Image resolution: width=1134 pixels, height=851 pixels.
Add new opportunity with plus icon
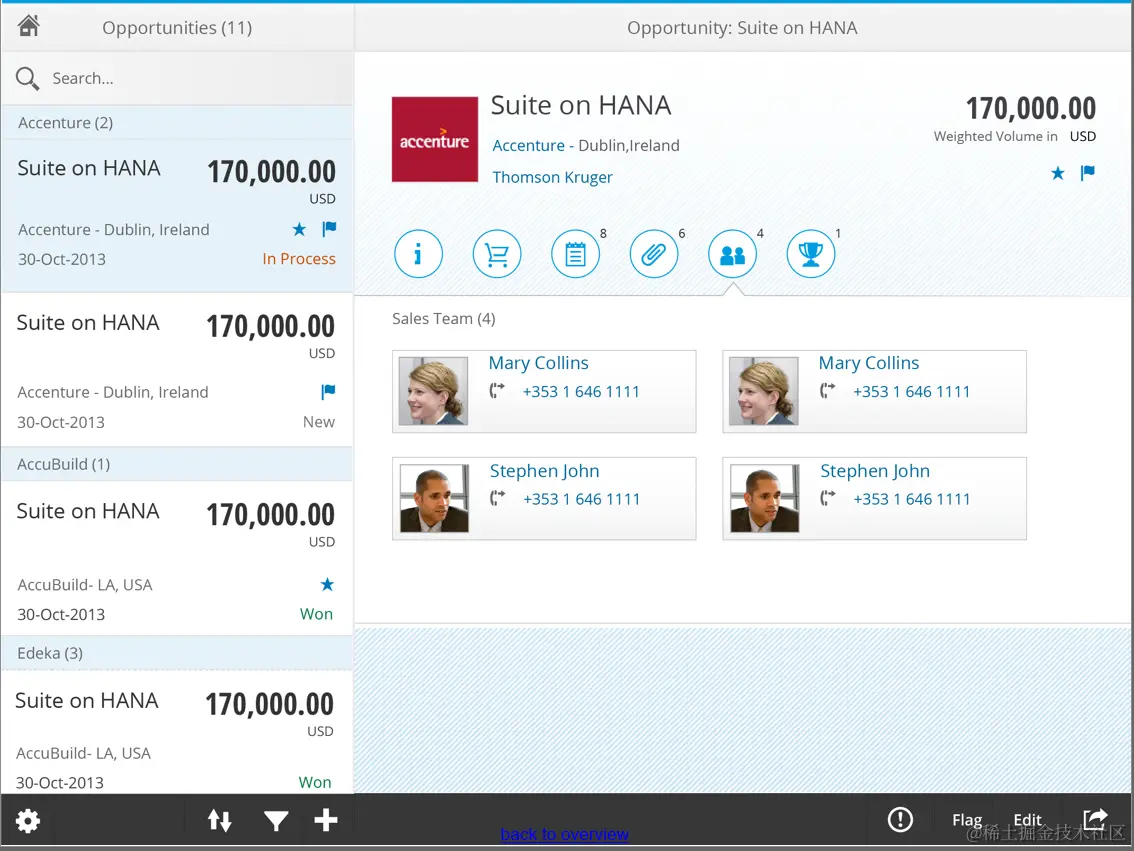(x=325, y=820)
